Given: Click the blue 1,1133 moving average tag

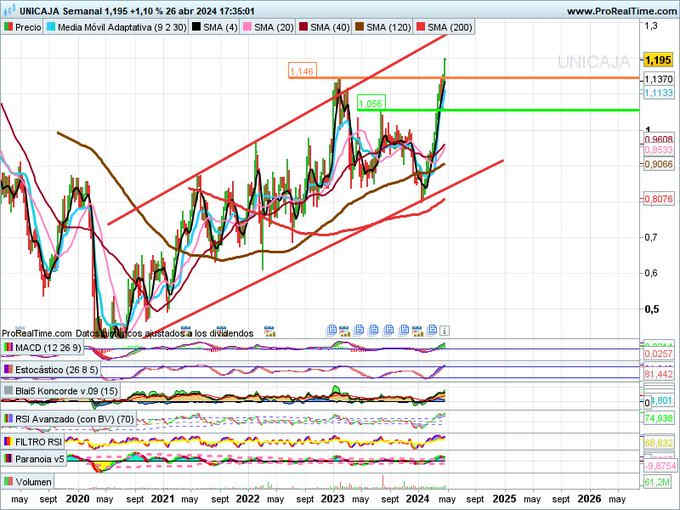Looking at the screenshot, I should [658, 93].
